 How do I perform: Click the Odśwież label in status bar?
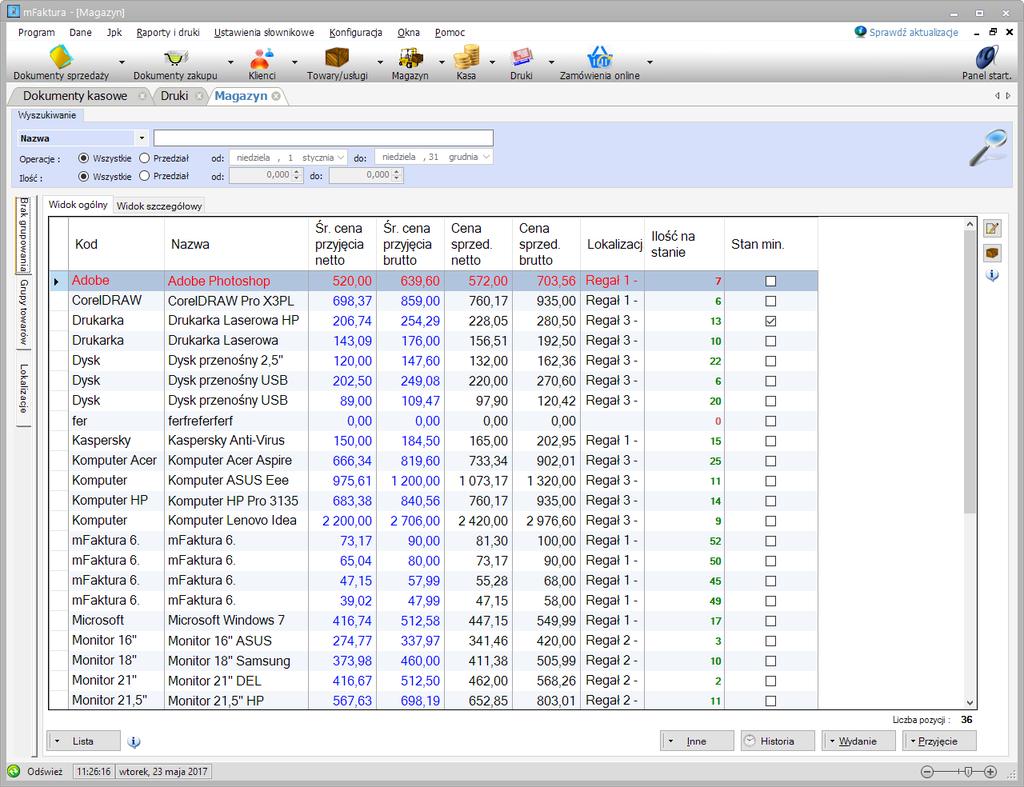[45, 771]
